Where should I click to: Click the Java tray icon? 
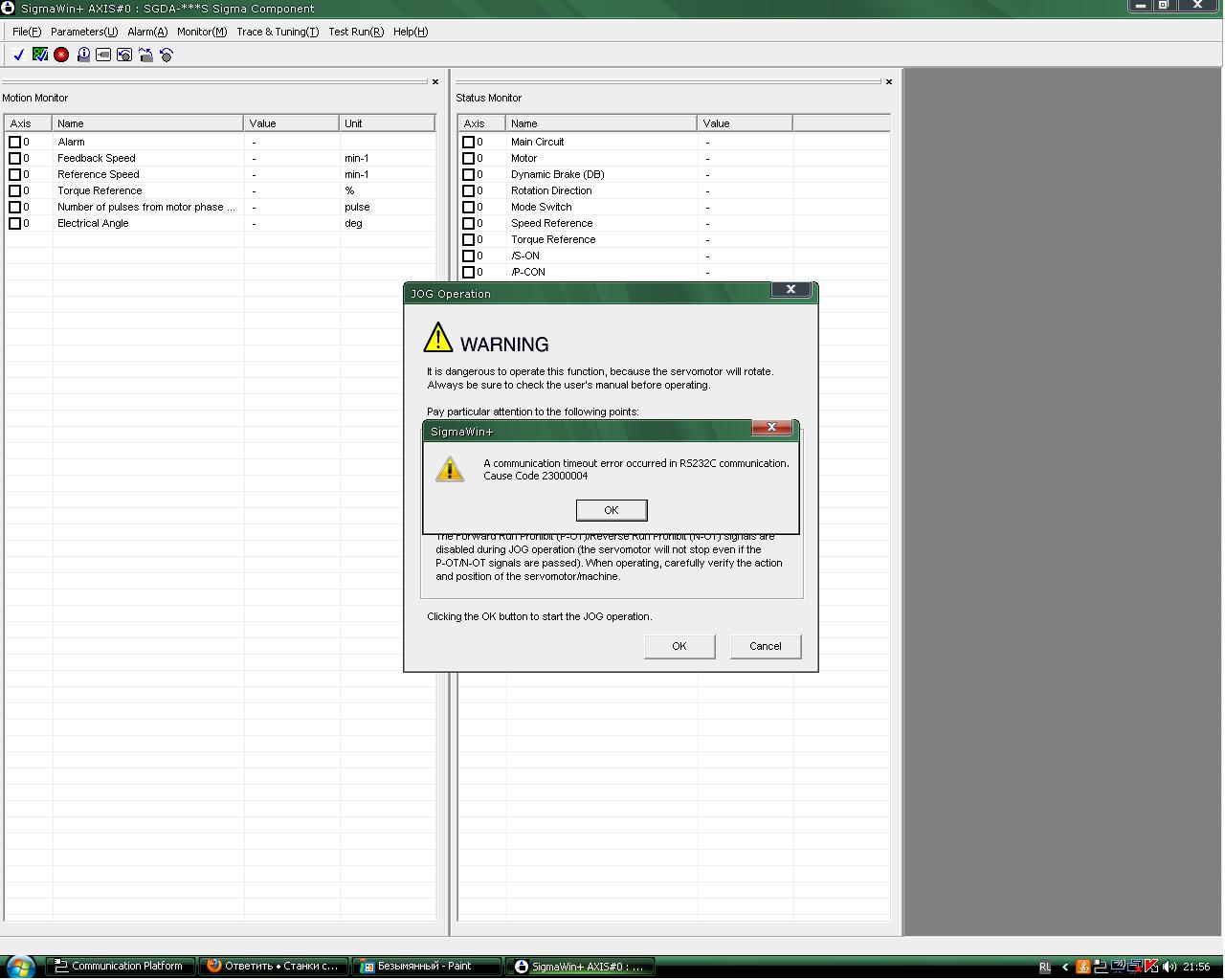coord(1083,967)
